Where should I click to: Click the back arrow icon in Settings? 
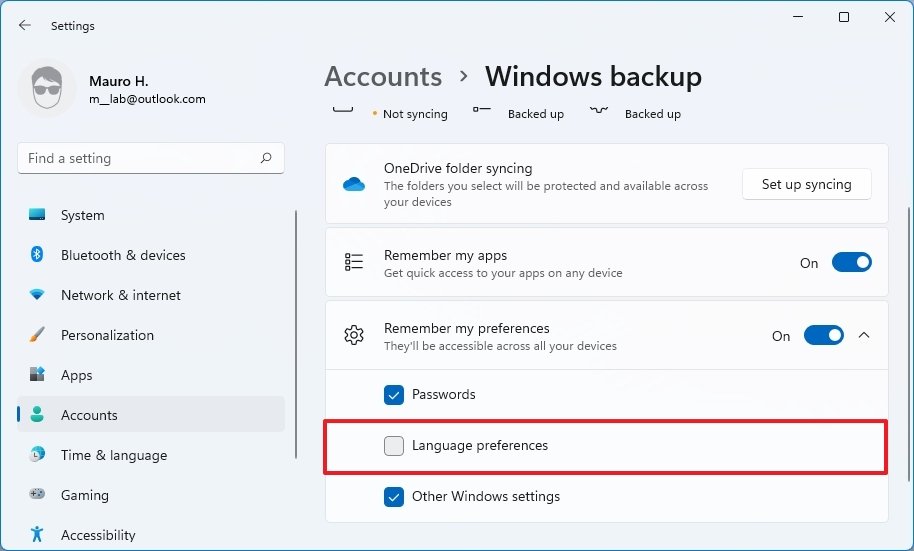coord(25,26)
